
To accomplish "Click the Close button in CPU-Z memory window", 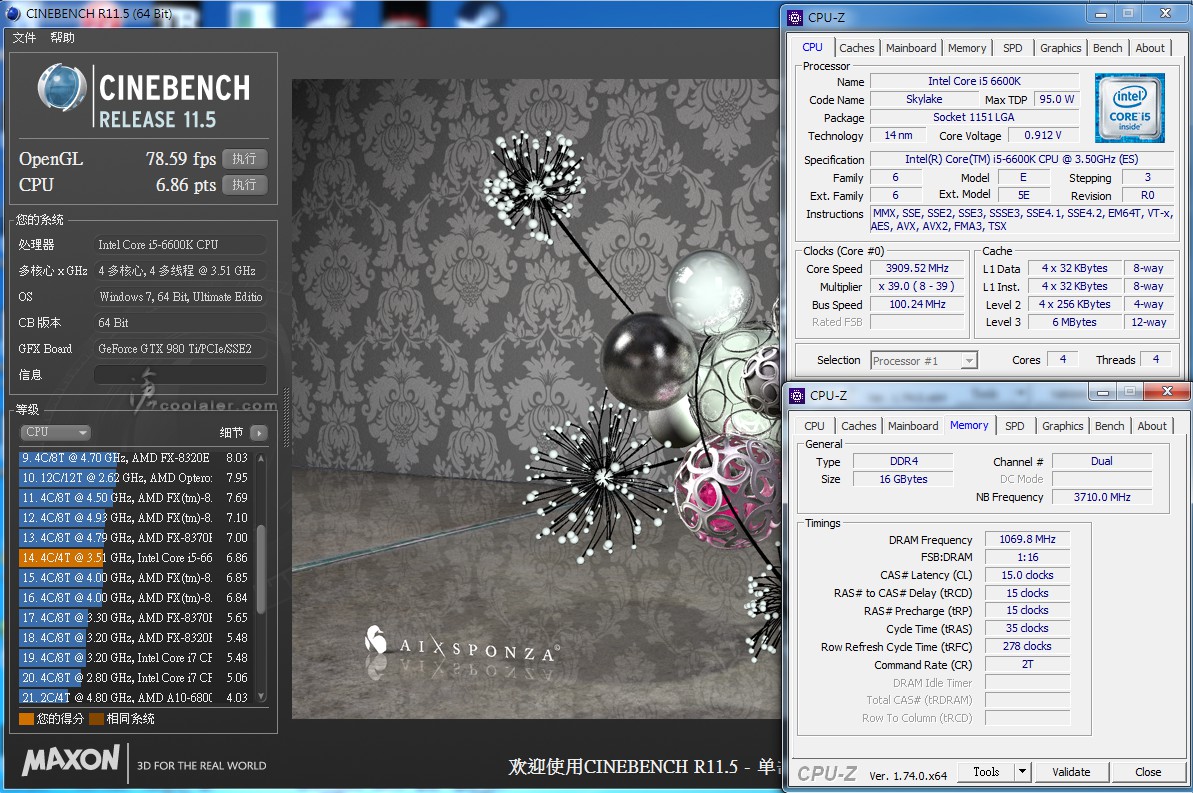I will (x=1148, y=772).
